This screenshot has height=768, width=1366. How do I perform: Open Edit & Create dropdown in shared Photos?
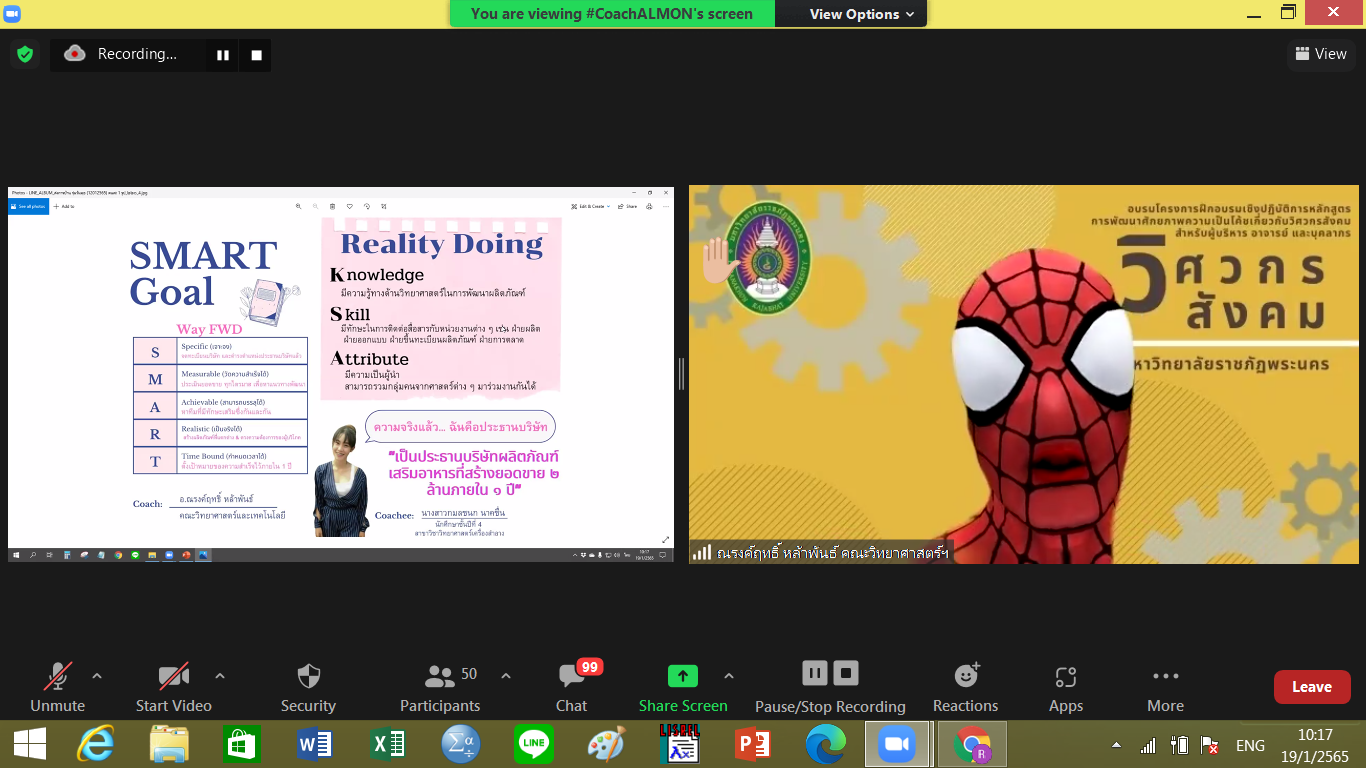point(590,206)
